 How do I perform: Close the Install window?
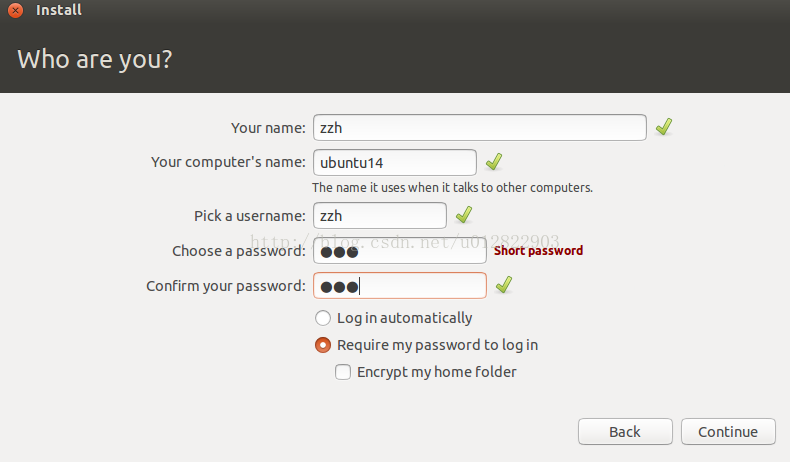[15, 11]
